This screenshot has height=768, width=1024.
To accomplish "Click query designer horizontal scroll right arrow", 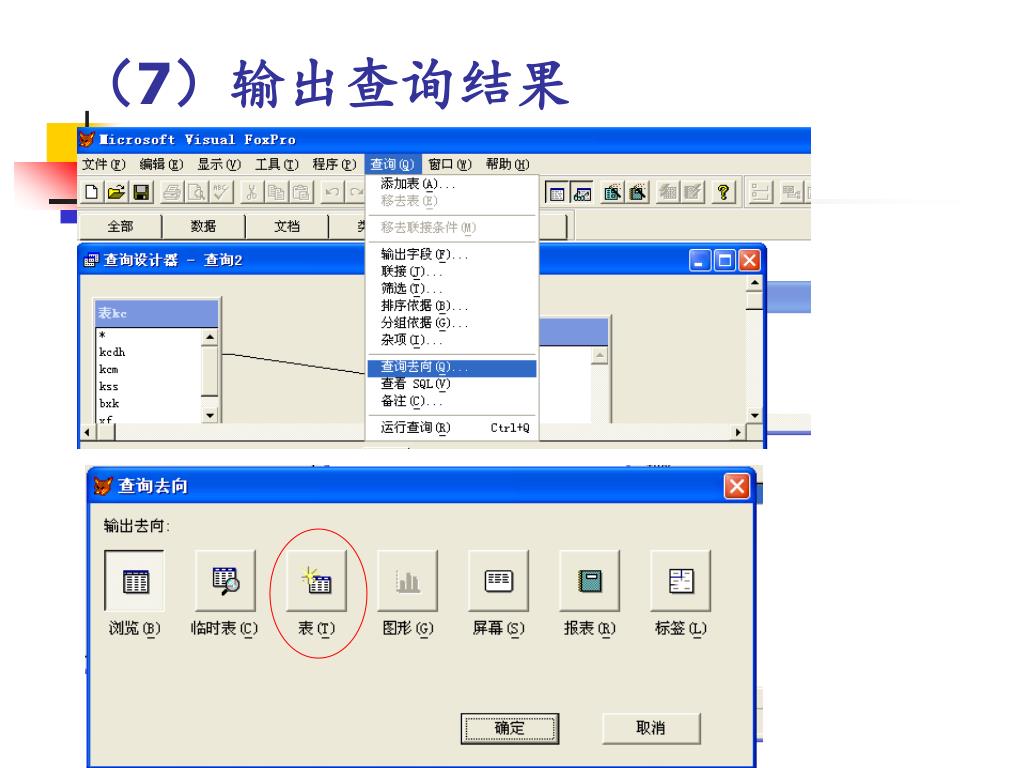I will (x=738, y=432).
